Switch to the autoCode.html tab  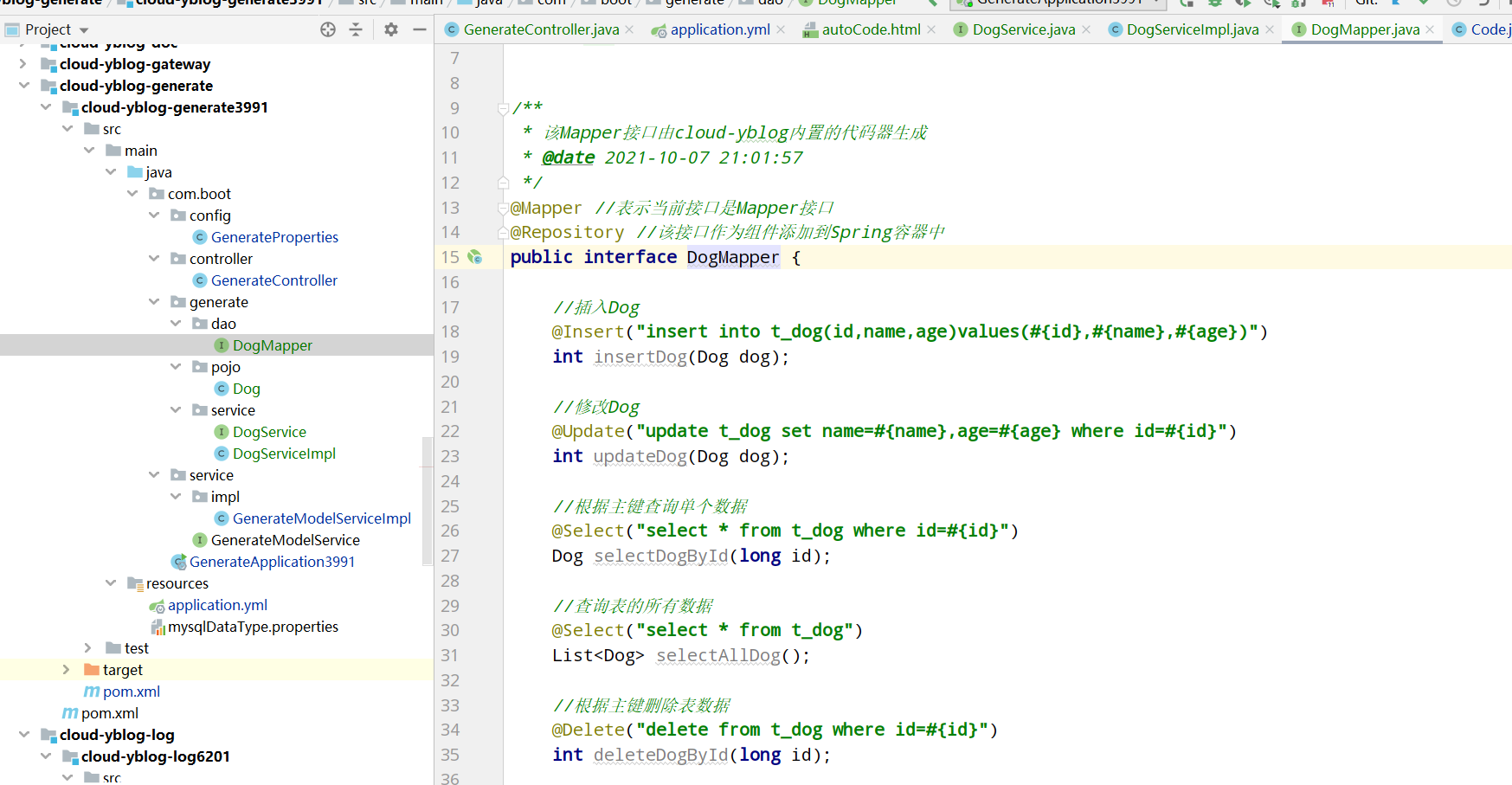[871, 29]
